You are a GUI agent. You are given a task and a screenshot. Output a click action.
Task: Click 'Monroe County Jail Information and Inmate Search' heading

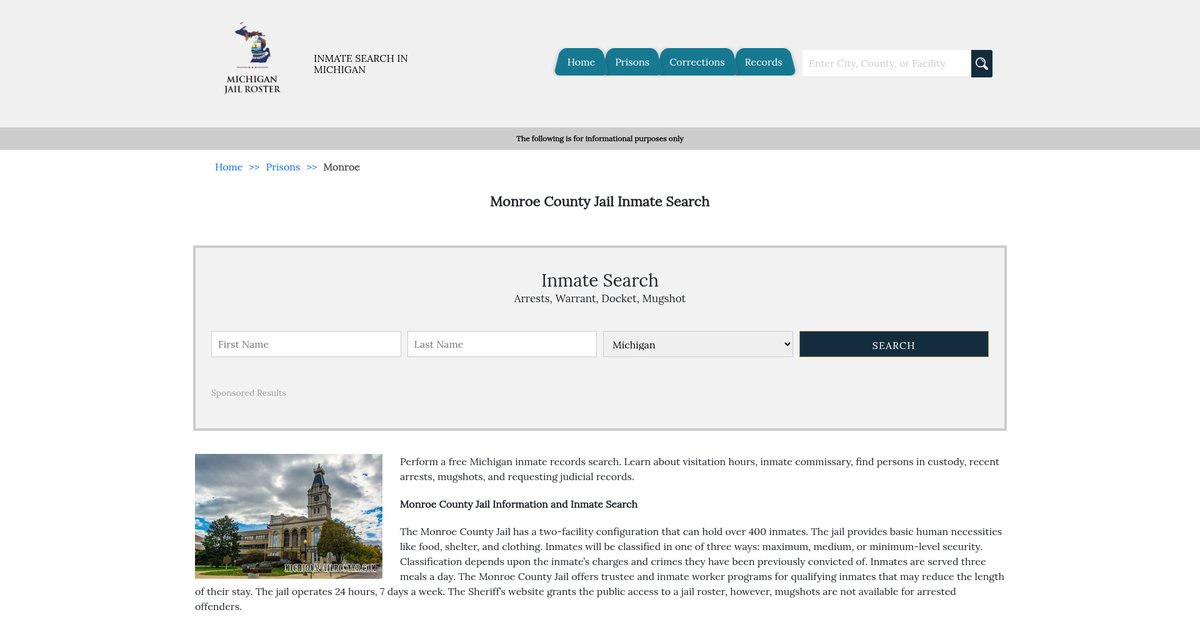(519, 504)
